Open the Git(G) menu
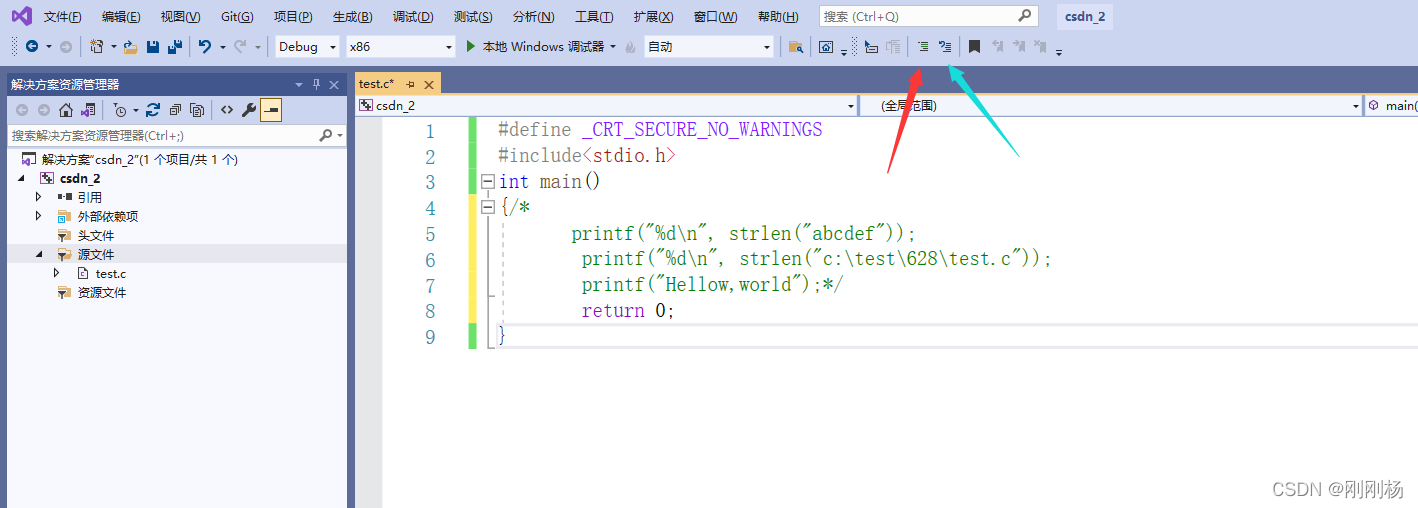The height and width of the screenshot is (508, 1418). point(237,17)
